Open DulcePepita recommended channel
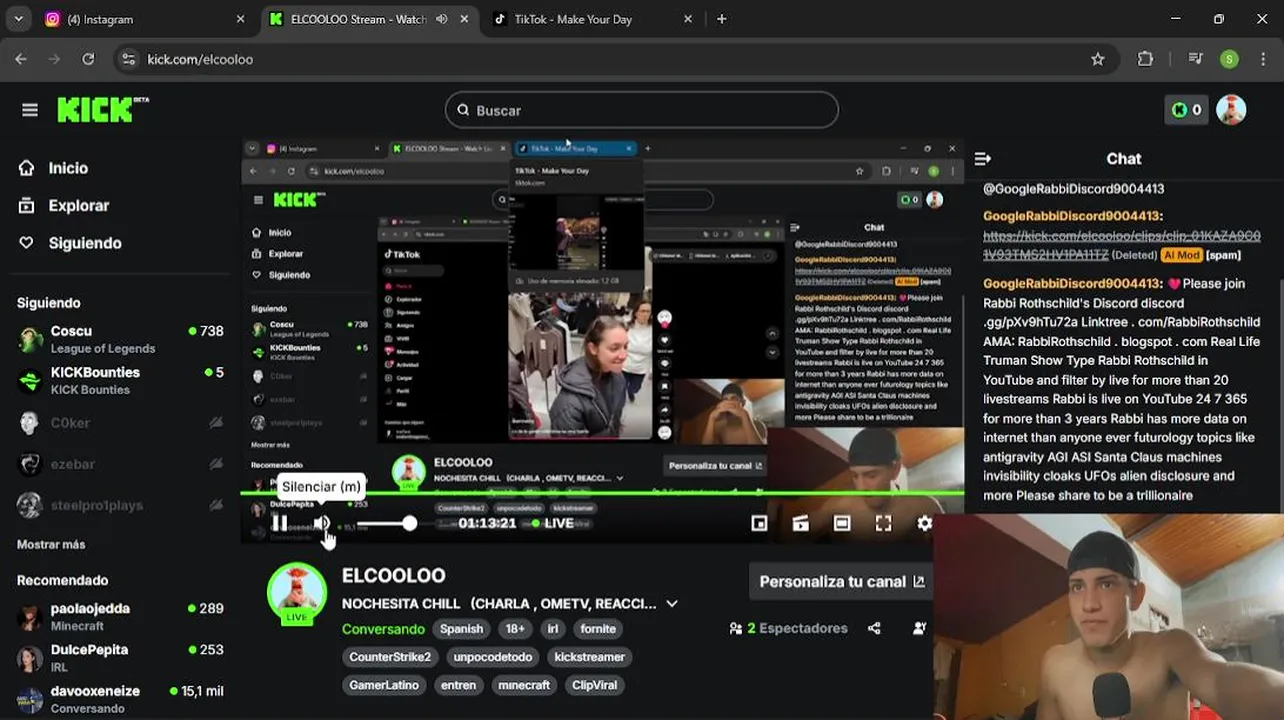This screenshot has height=720, width=1284. tap(120, 657)
